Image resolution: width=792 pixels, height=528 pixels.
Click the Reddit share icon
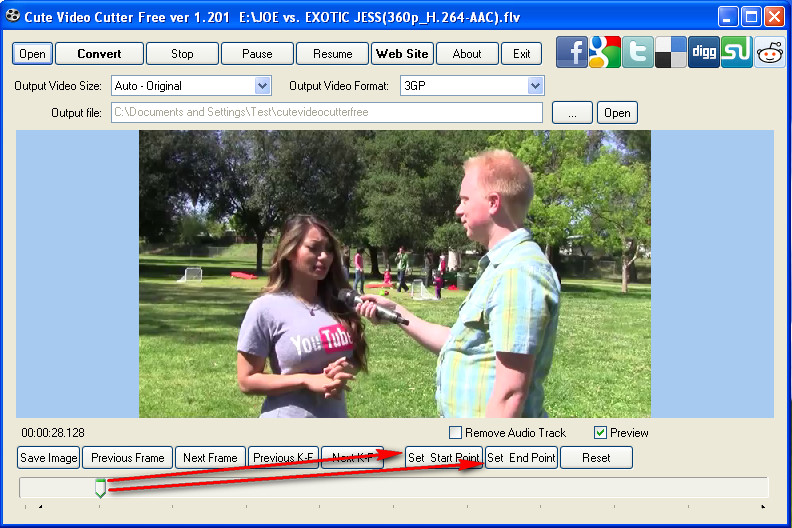pyautogui.click(x=770, y=52)
